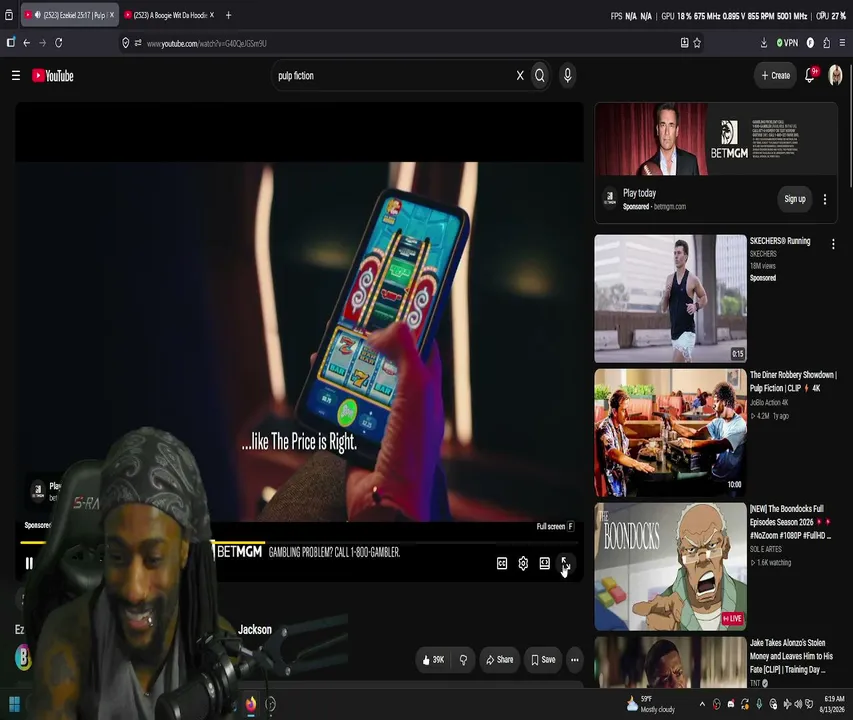Open The Diner Robbery Showdown thumbnail
Screen dimensions: 853x720
coord(670,432)
